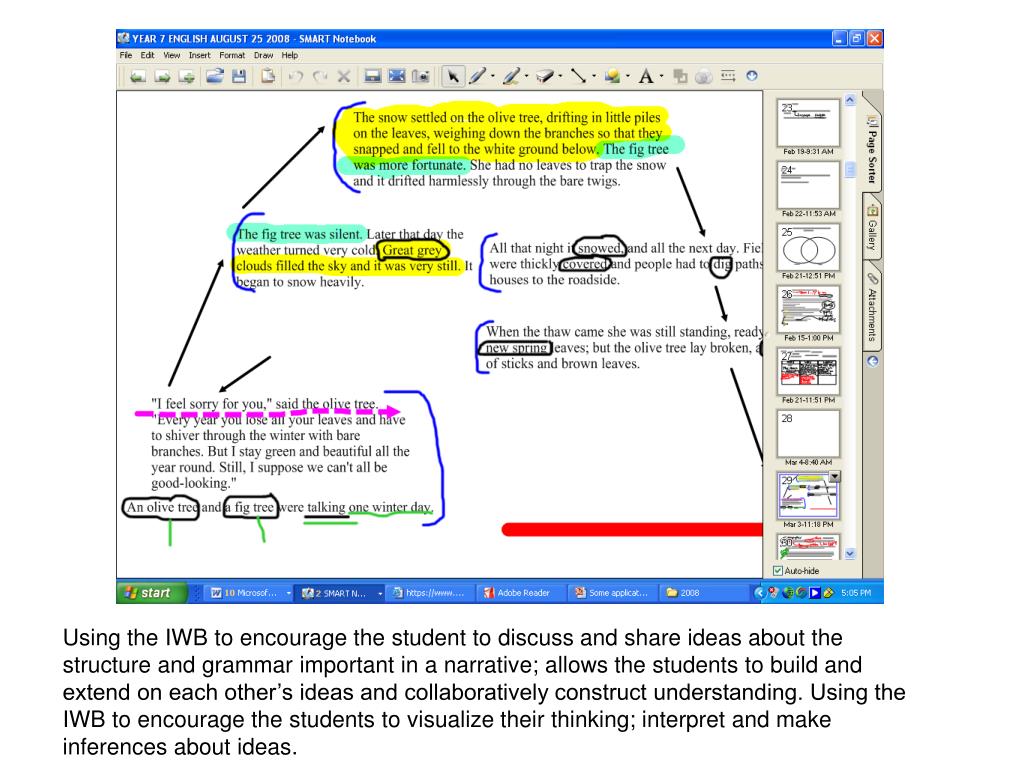The height and width of the screenshot is (768, 1024).
Task: Open page 24 thumbnail
Action: pyautogui.click(x=808, y=185)
